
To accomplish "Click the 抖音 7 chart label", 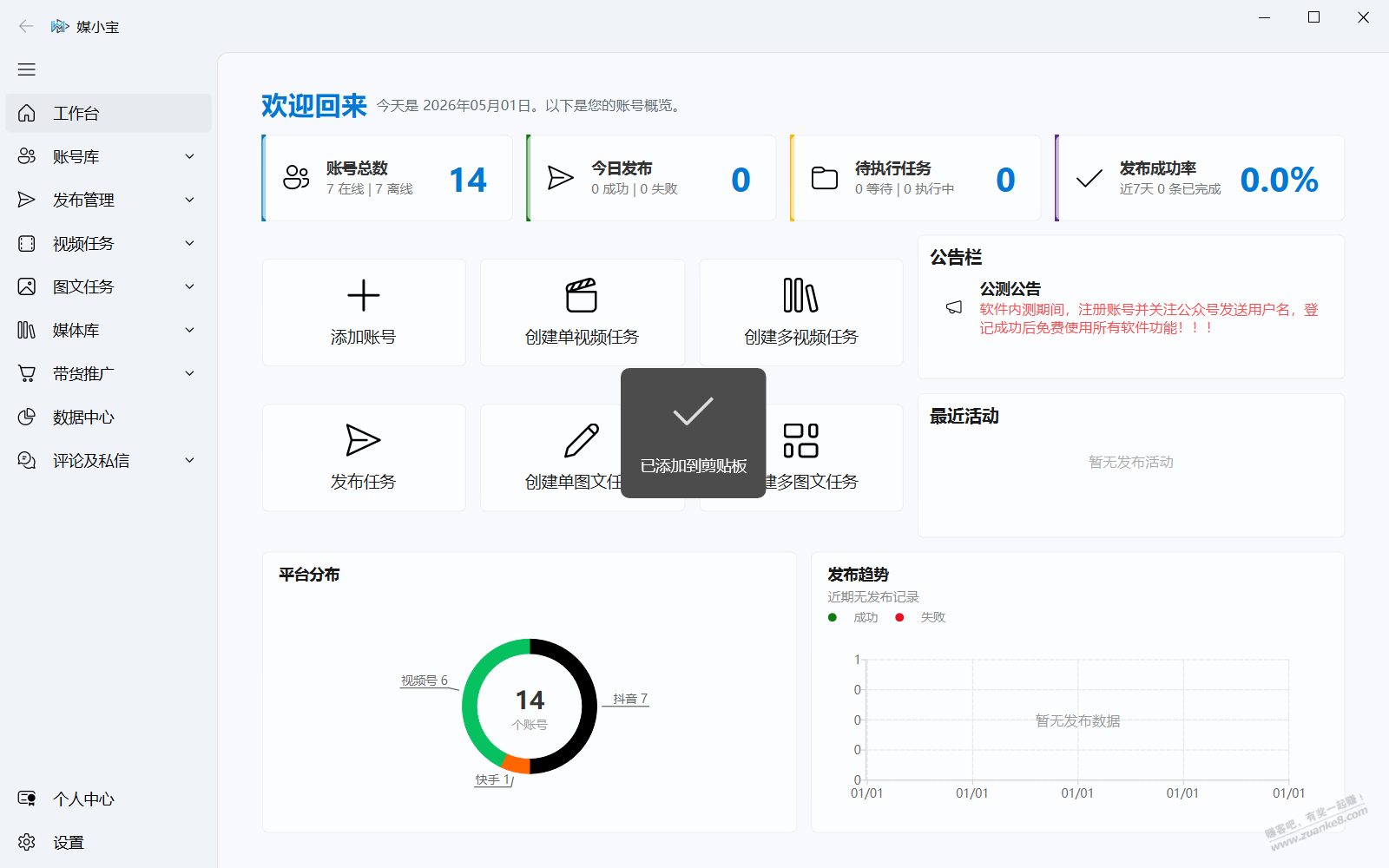I will pos(630,699).
